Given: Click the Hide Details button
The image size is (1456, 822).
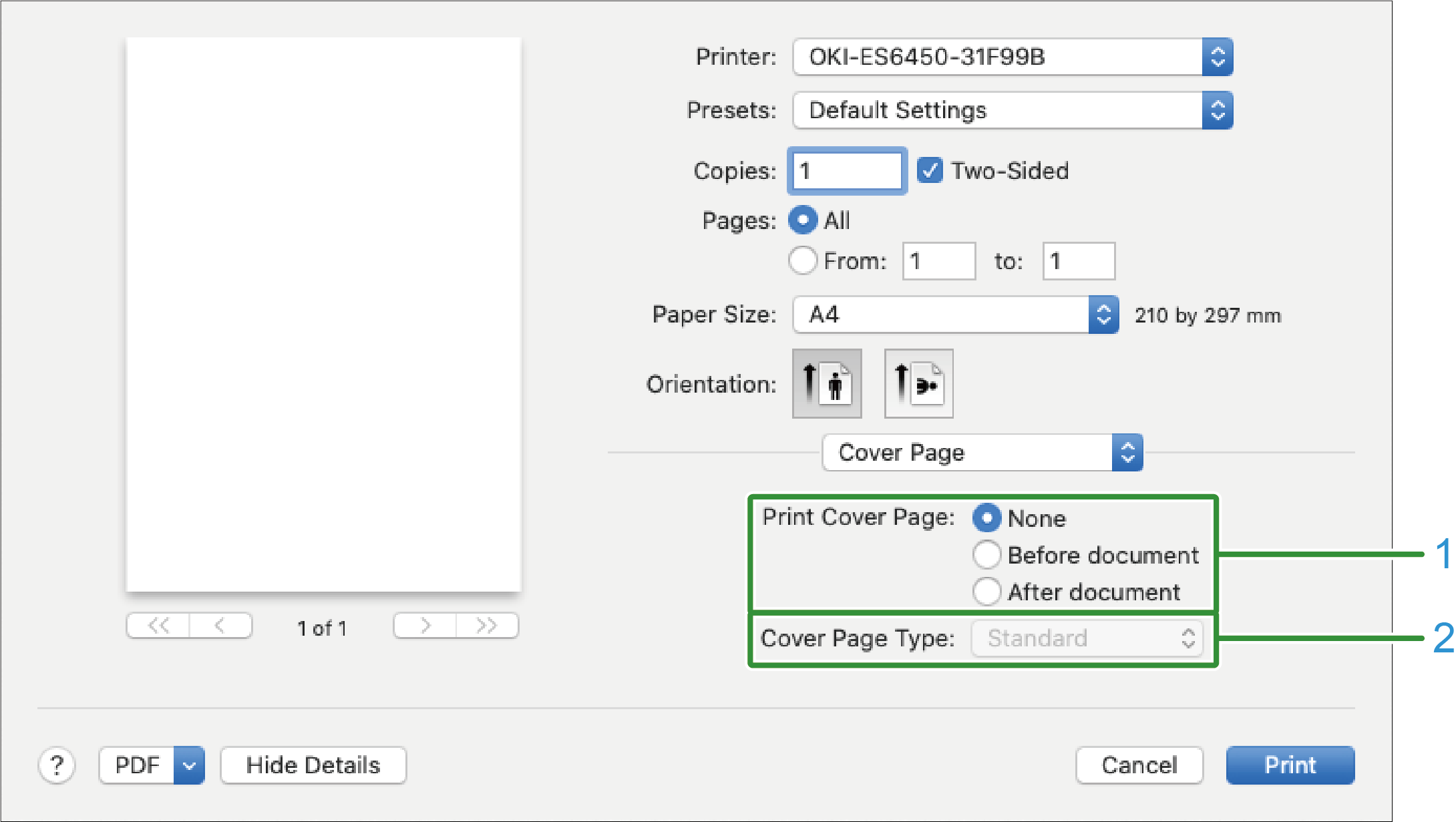Looking at the screenshot, I should 313,765.
